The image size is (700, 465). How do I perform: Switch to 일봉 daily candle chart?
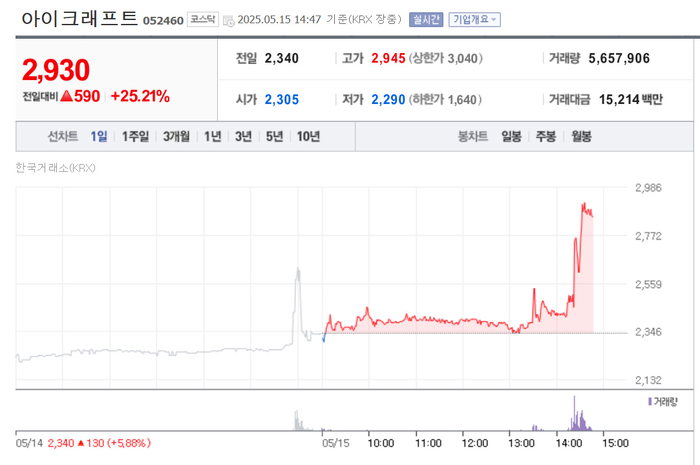[511, 137]
